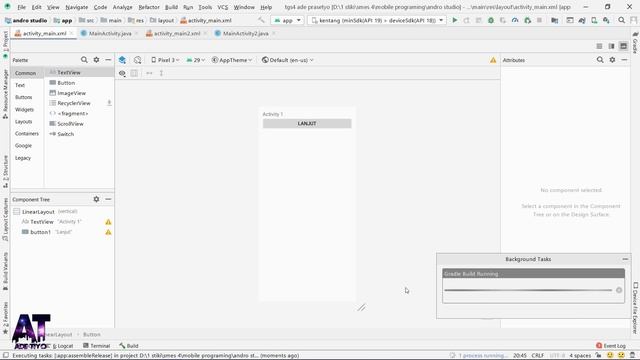Open the VCS menu
640x360 pixels.
click(x=222, y=7)
